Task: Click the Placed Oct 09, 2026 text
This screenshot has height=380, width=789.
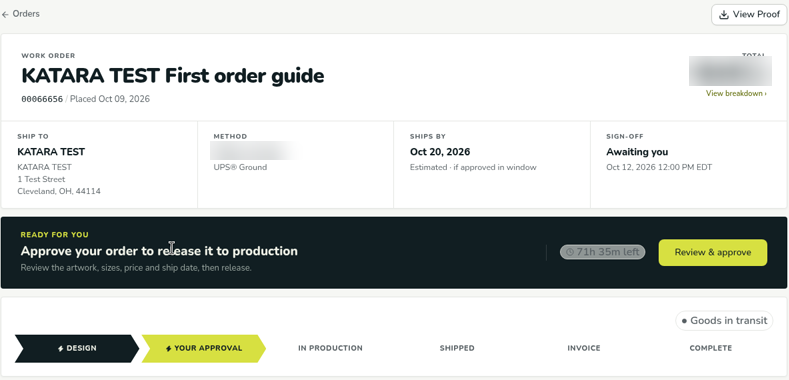Action: click(110, 99)
